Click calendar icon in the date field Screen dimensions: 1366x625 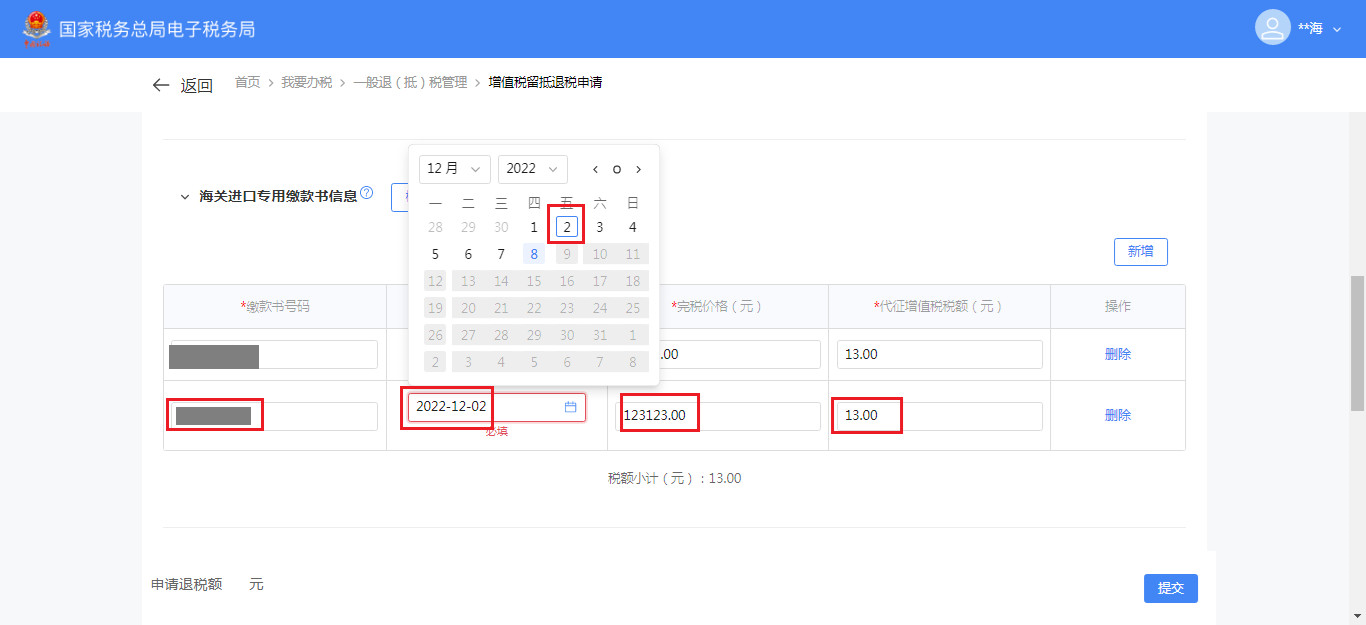pyautogui.click(x=571, y=407)
